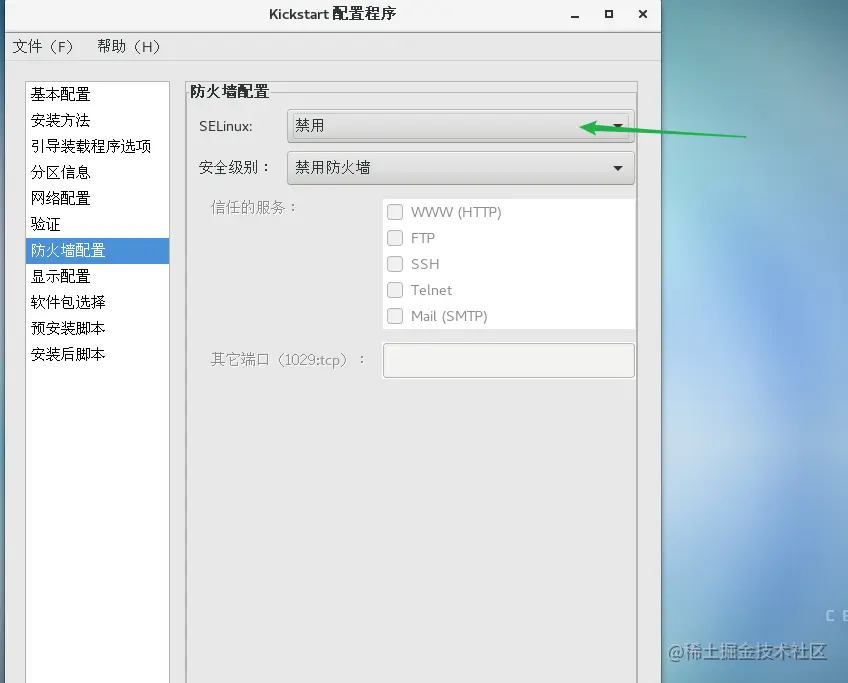Enable SSH as a trusted service

pyautogui.click(x=395, y=264)
